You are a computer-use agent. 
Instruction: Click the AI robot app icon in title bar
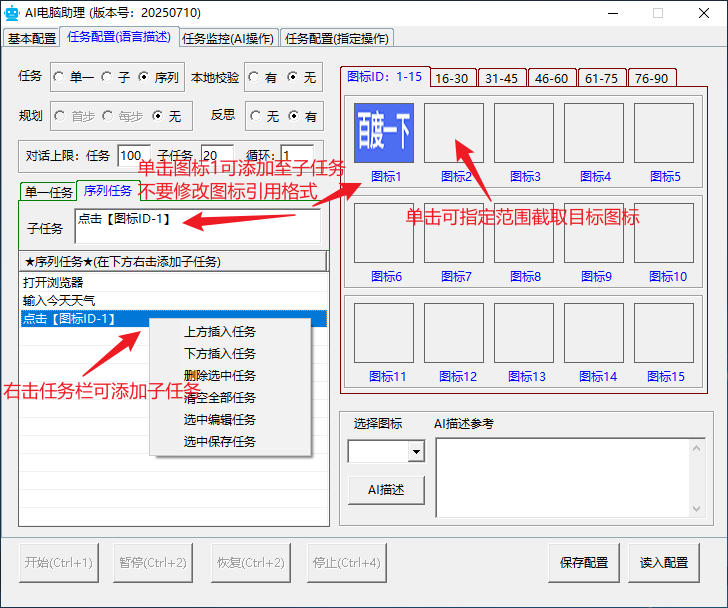tap(12, 13)
